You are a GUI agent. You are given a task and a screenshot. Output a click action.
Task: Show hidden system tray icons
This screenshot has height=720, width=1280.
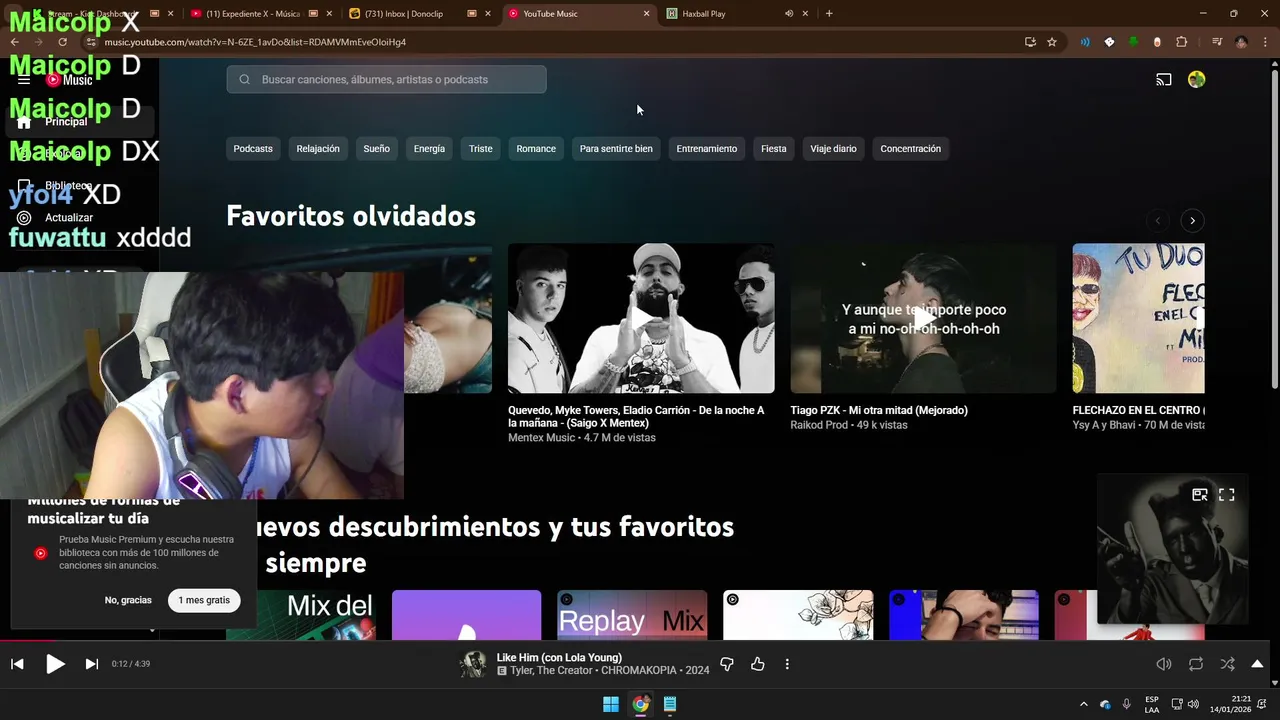(x=1083, y=704)
